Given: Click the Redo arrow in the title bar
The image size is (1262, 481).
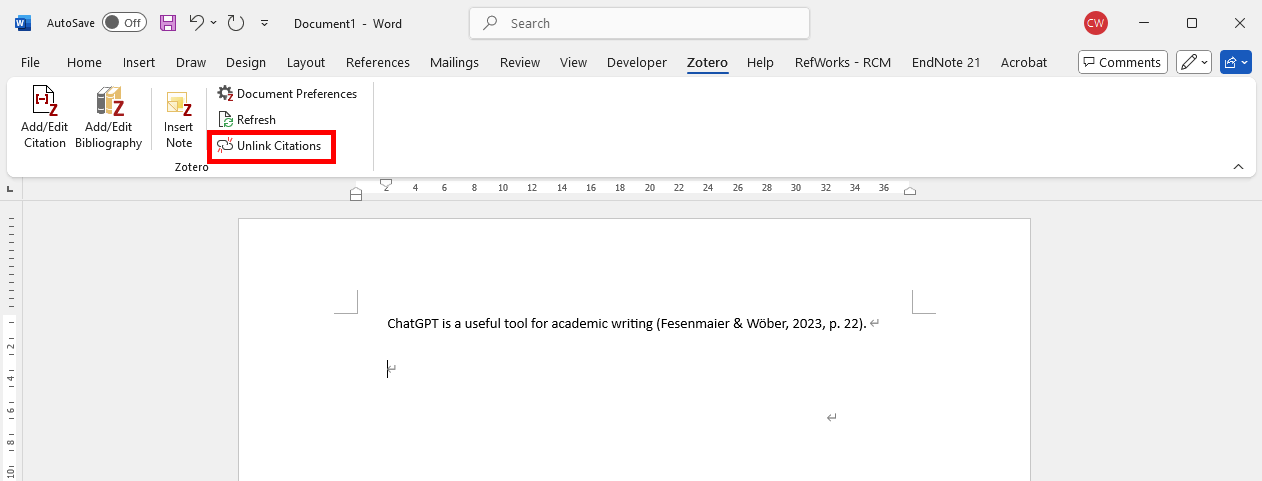Looking at the screenshot, I should (236, 23).
